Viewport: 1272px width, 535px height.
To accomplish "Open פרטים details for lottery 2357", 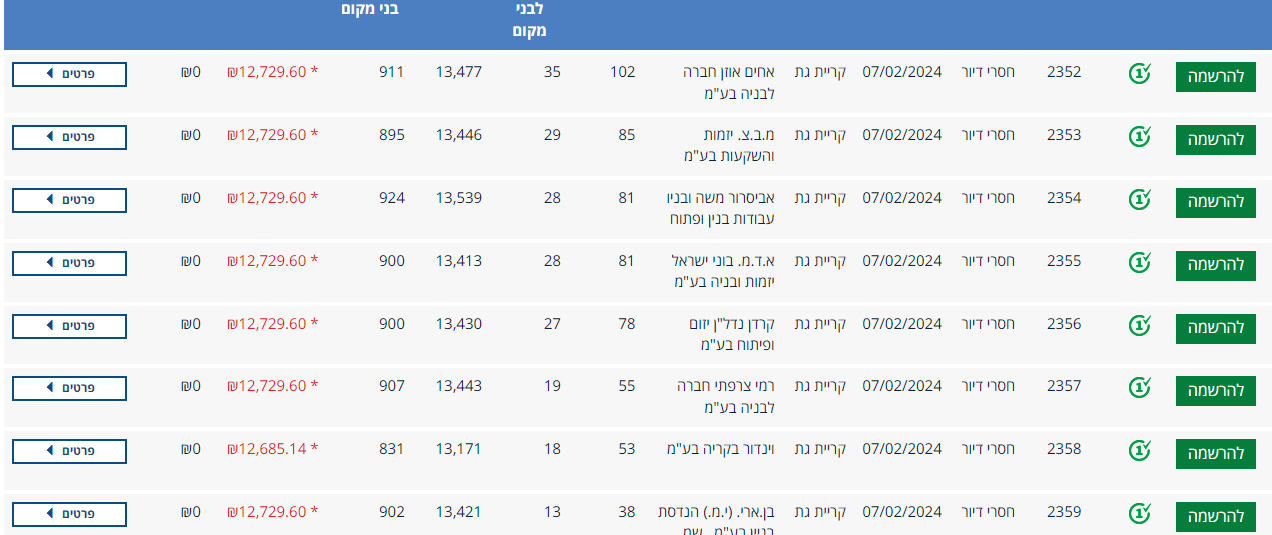I will pos(69,388).
